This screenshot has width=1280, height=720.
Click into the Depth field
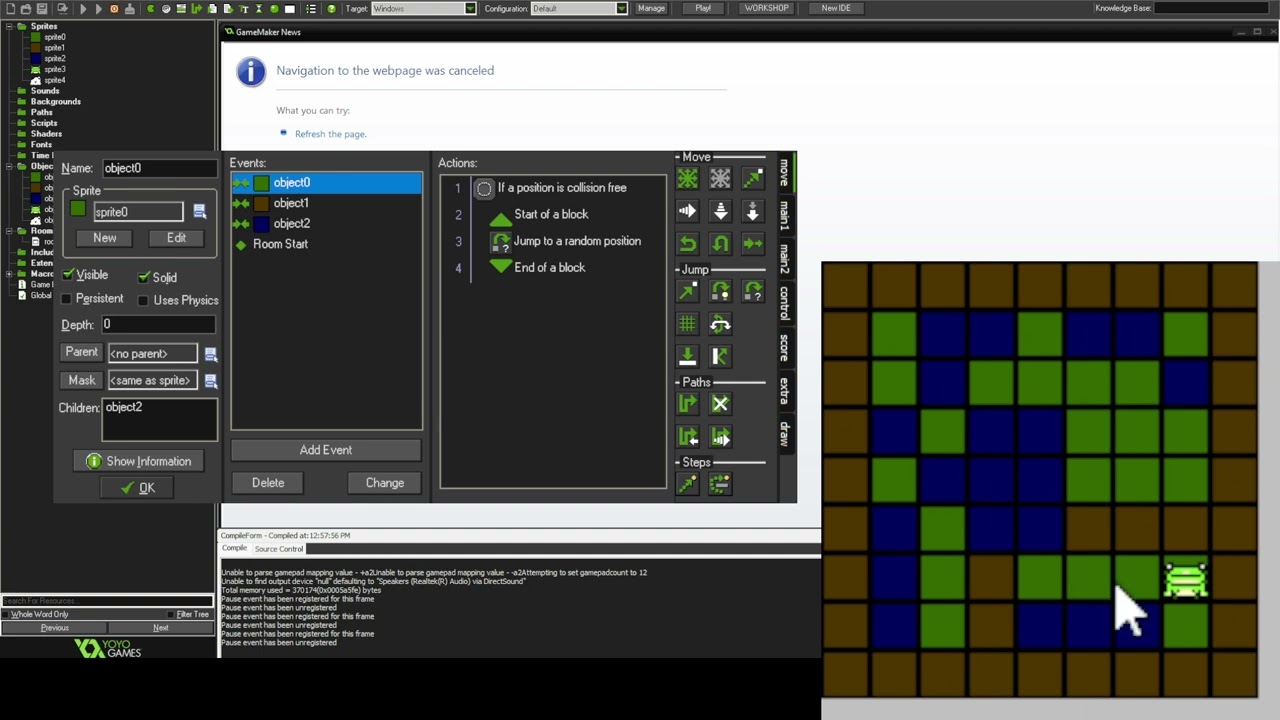[x=159, y=325]
